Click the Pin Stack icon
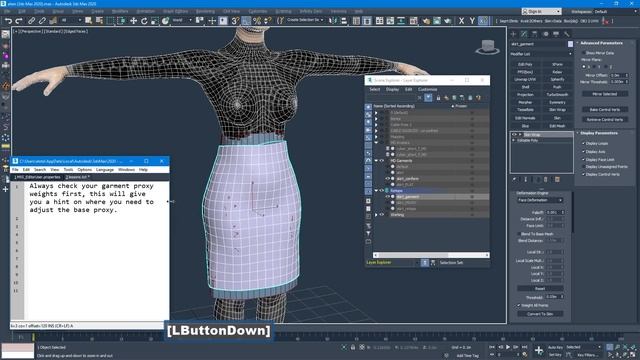Image resolution: width=640 pixels, height=360 pixels. [514, 180]
